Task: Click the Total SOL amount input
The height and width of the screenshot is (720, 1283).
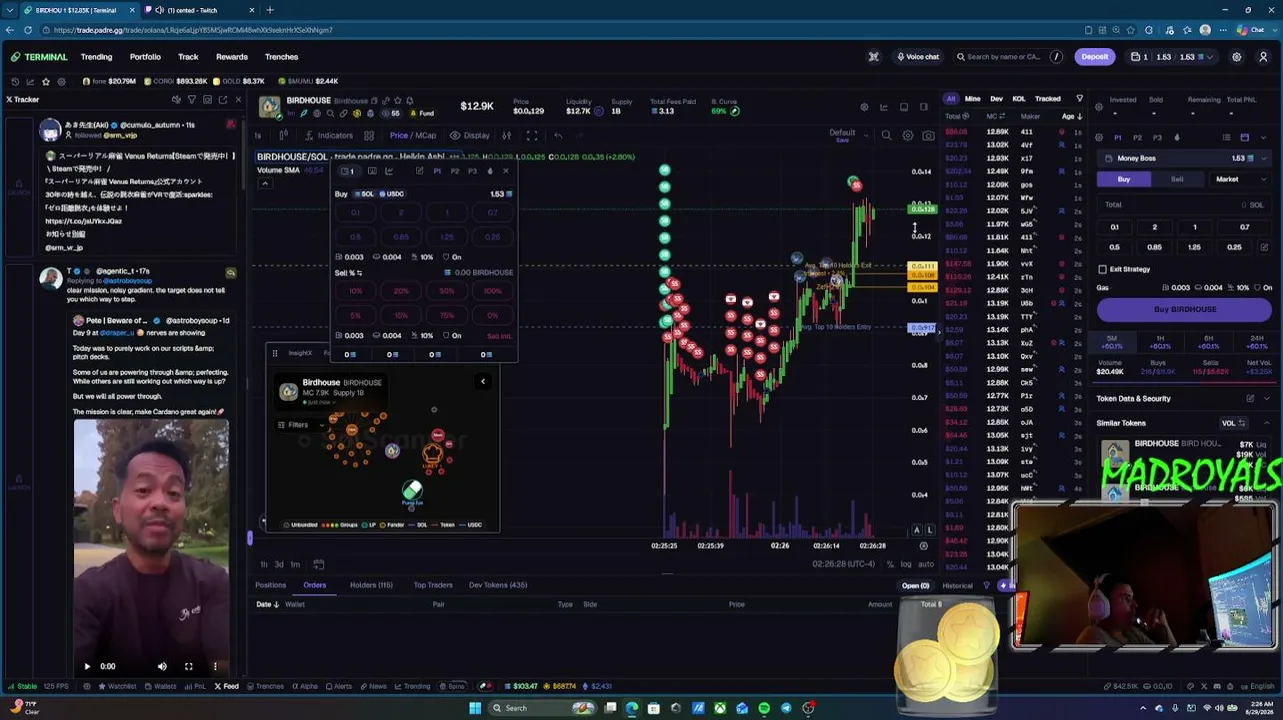Action: coord(1185,205)
